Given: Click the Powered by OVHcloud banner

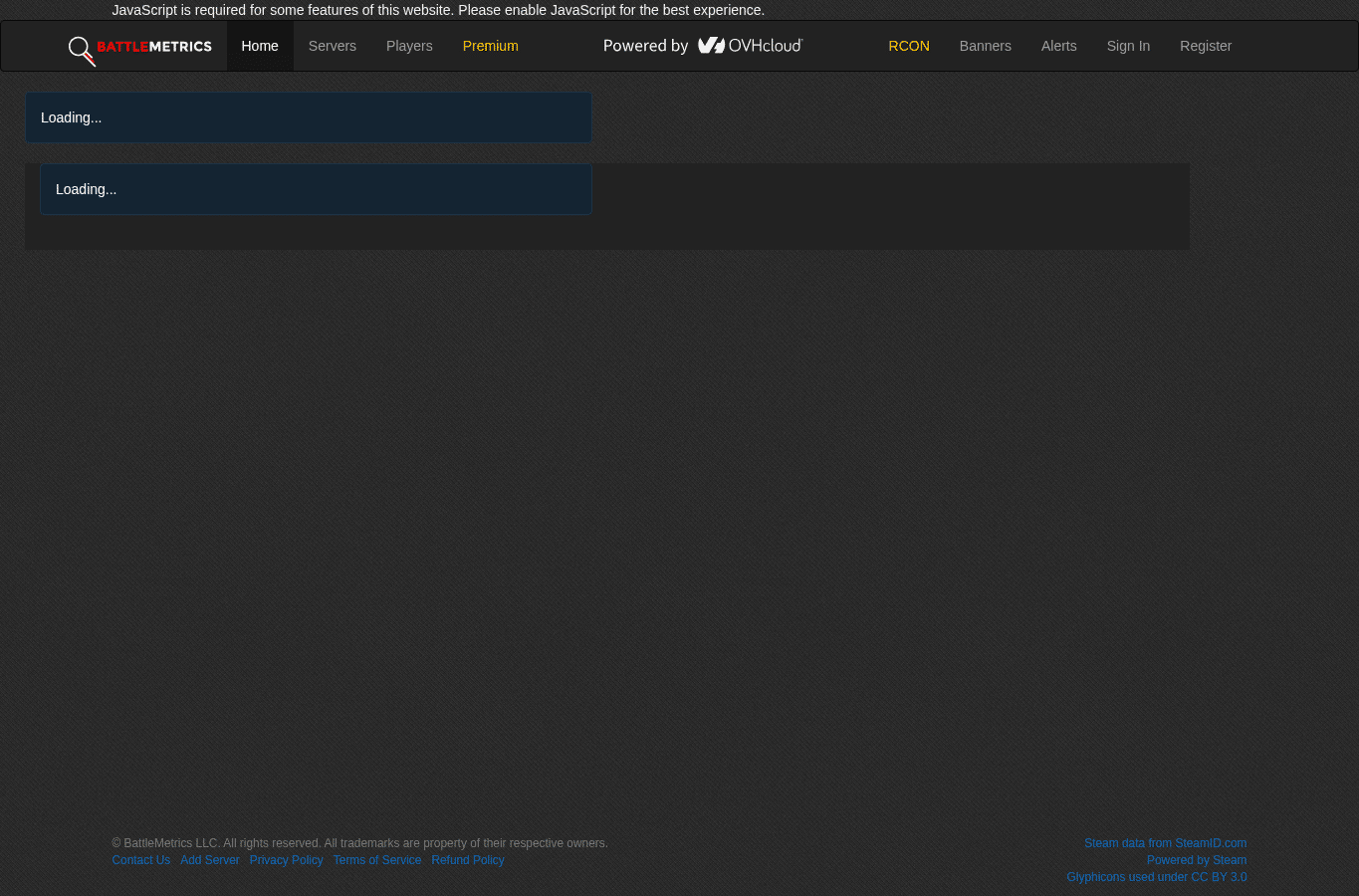Looking at the screenshot, I should [703, 46].
